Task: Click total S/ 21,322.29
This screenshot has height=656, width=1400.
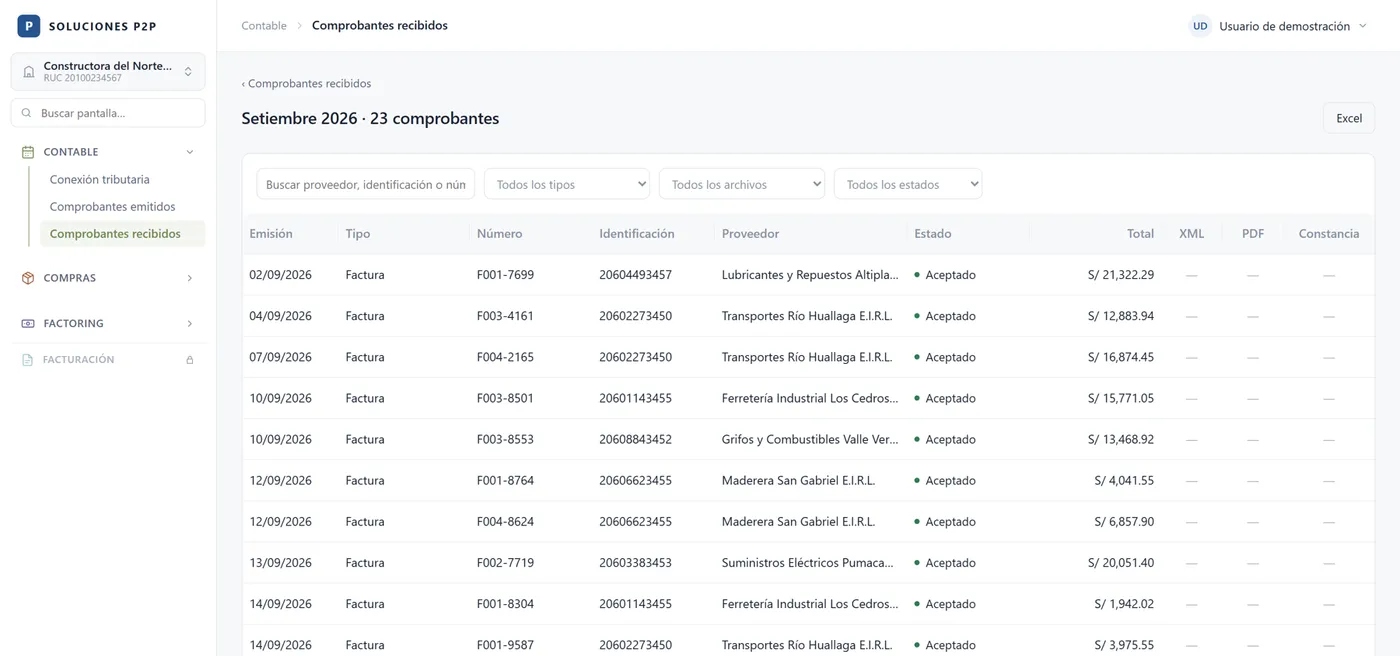Action: (1121, 275)
